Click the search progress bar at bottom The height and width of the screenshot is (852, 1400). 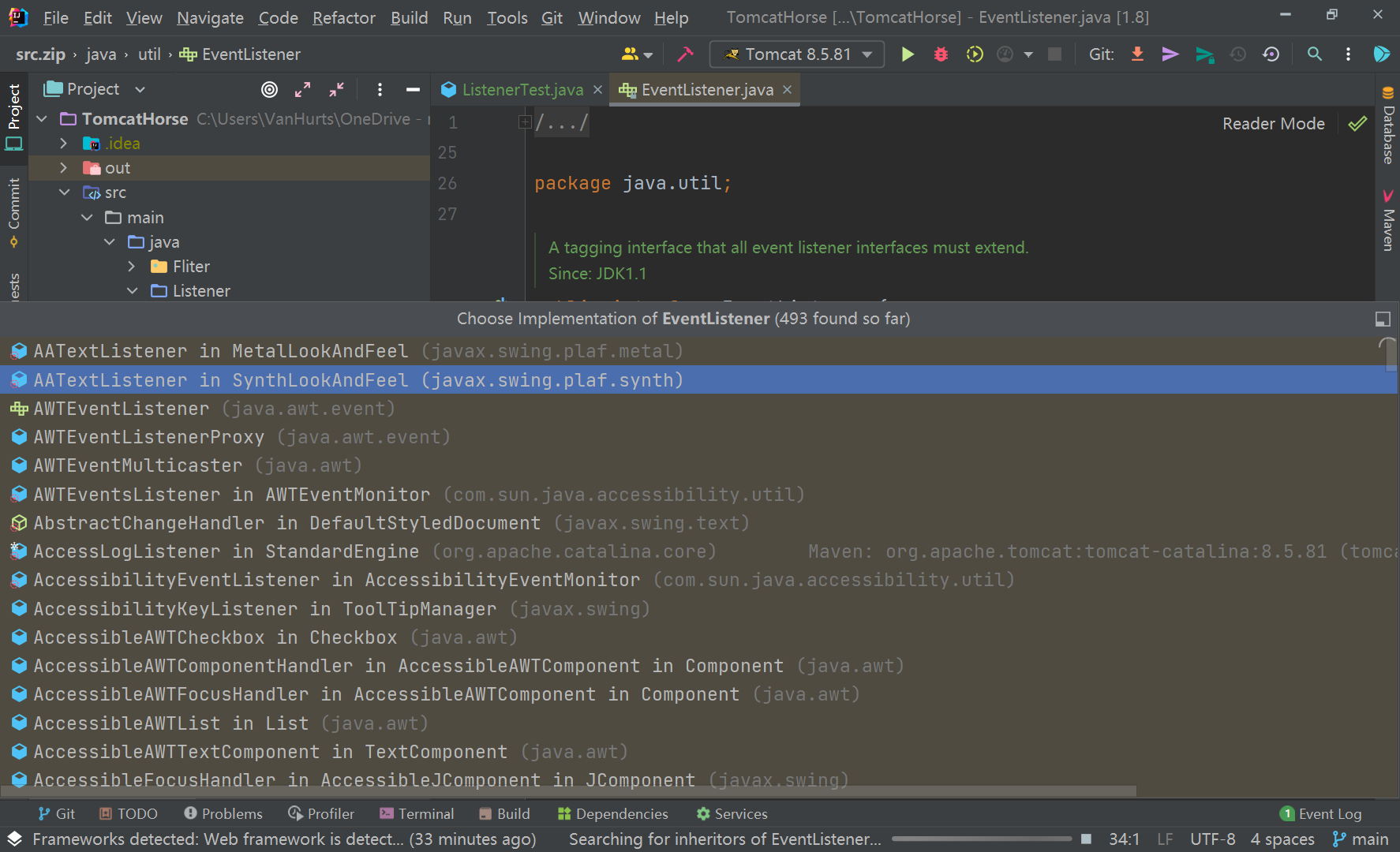(981, 839)
